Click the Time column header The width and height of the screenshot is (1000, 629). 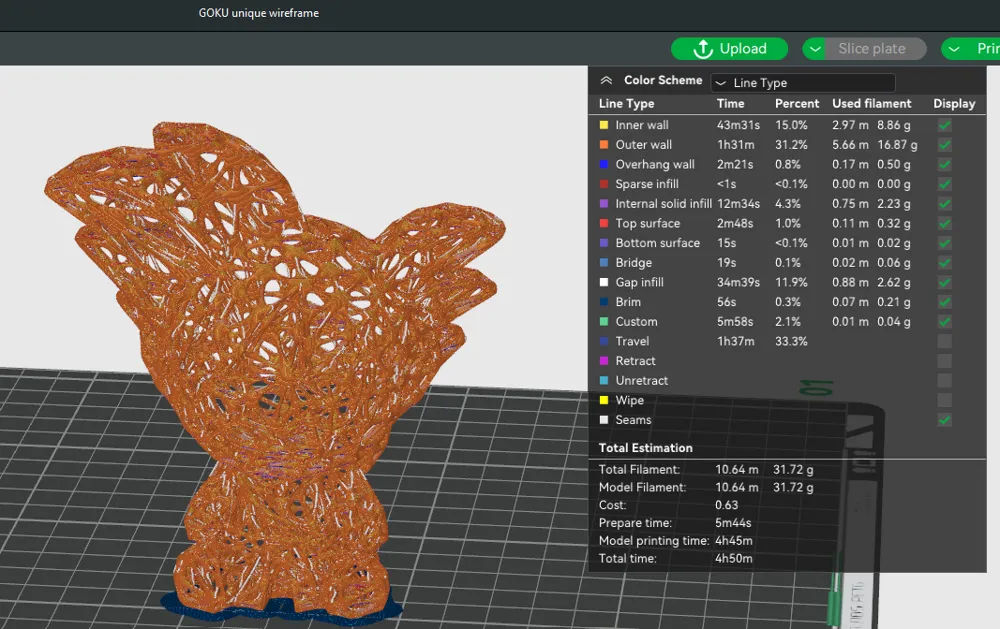[x=730, y=103]
